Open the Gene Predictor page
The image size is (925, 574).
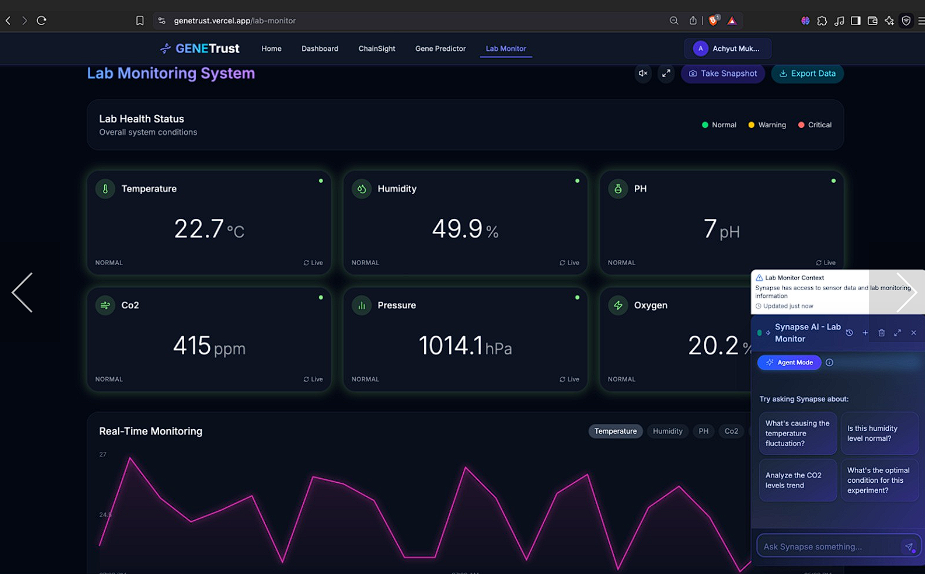[440, 48]
